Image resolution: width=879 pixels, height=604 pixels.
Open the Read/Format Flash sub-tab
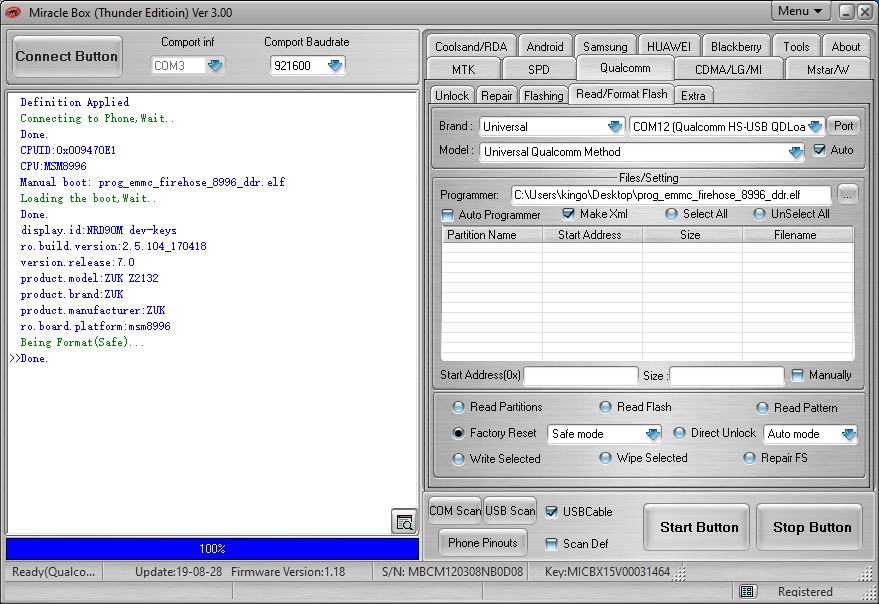[622, 94]
